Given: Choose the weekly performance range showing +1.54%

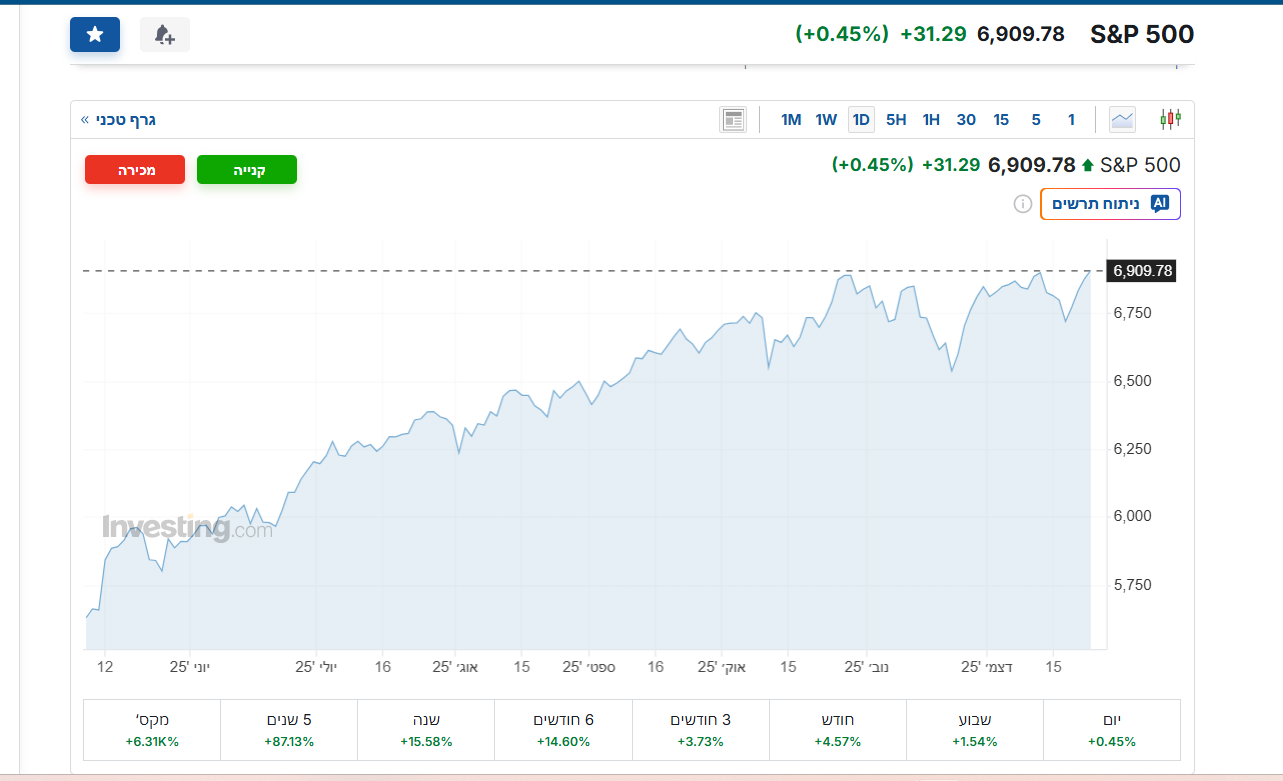Looking at the screenshot, I should (x=974, y=730).
